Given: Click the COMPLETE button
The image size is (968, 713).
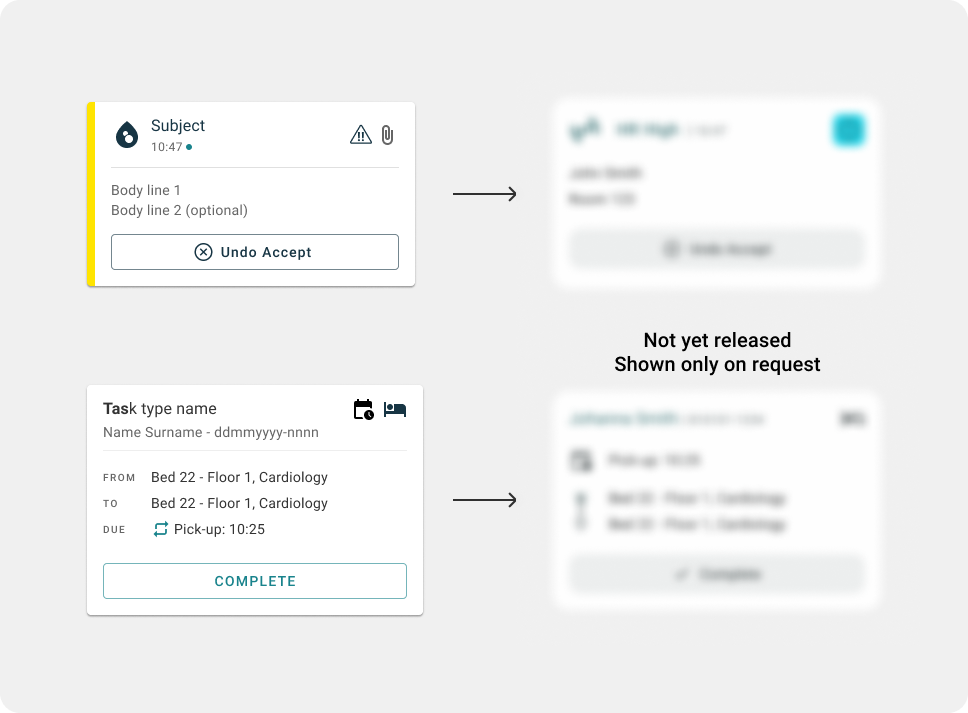Looking at the screenshot, I should click(255, 581).
